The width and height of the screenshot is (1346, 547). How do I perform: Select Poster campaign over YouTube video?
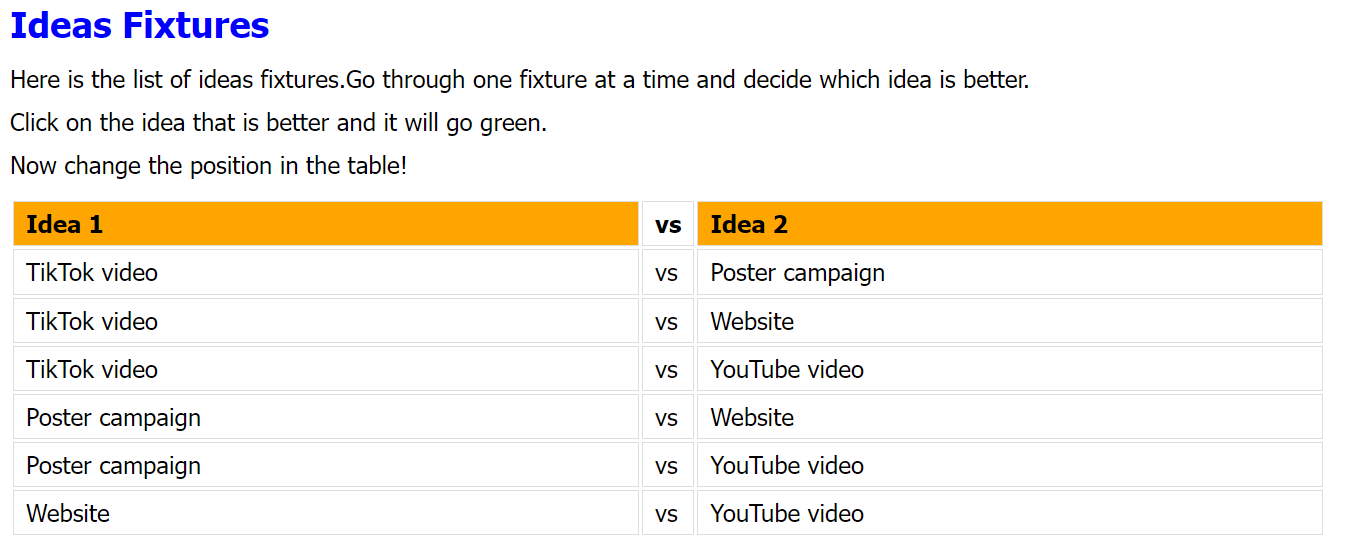pyautogui.click(x=113, y=465)
